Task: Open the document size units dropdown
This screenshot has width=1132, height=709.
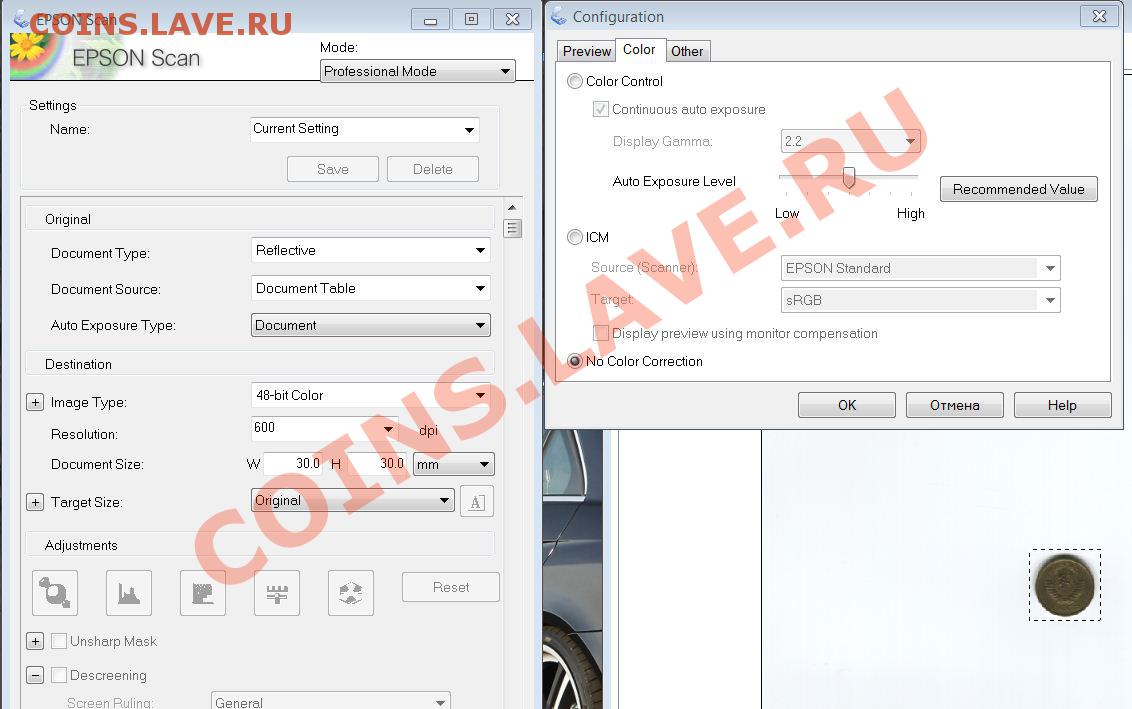Action: (x=453, y=464)
